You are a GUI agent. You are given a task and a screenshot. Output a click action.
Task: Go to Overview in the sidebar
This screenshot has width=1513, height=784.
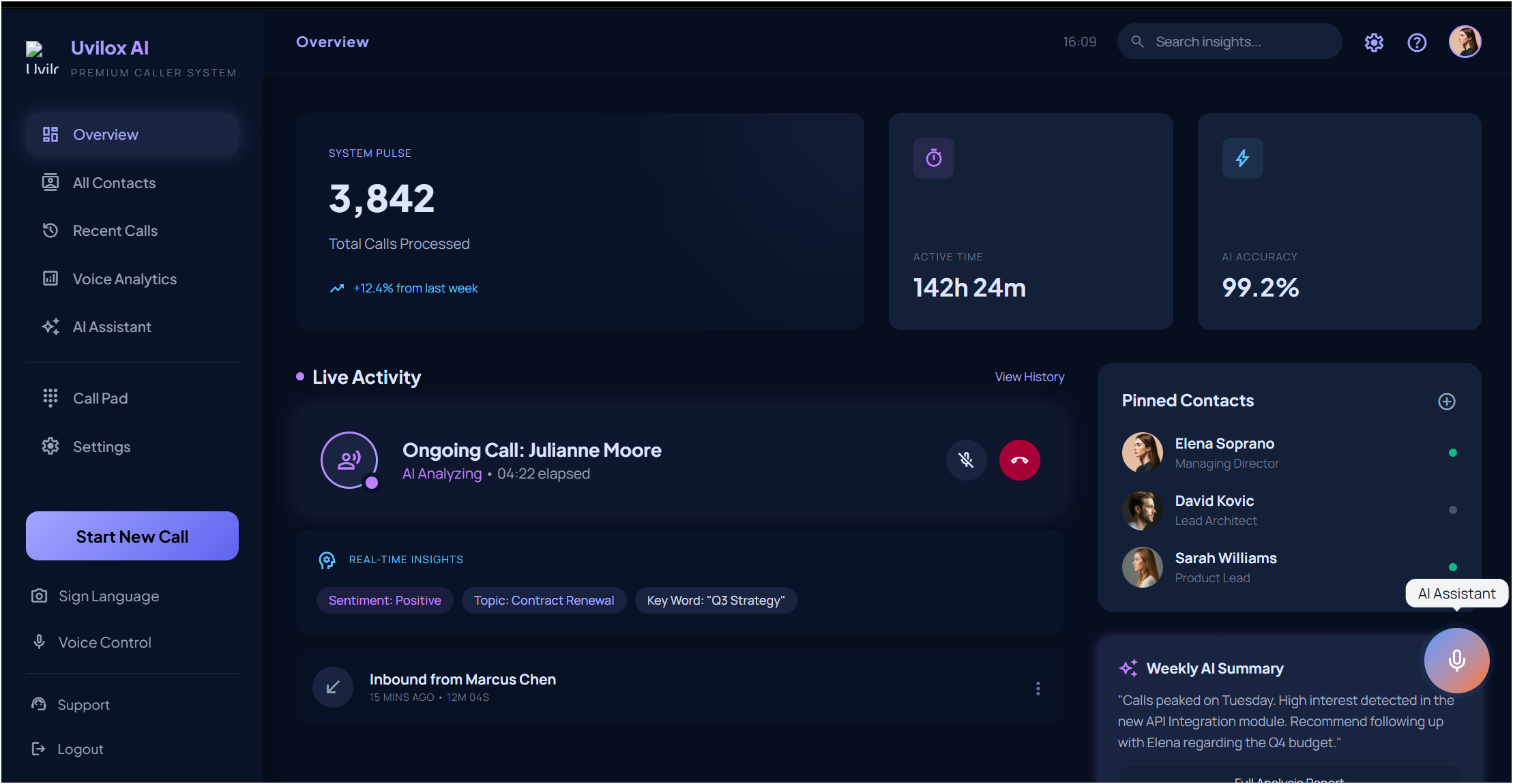(132, 134)
